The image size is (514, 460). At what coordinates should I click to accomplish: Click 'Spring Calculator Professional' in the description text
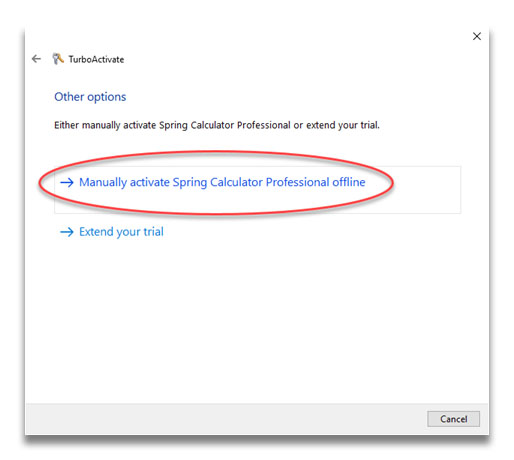click(x=225, y=125)
